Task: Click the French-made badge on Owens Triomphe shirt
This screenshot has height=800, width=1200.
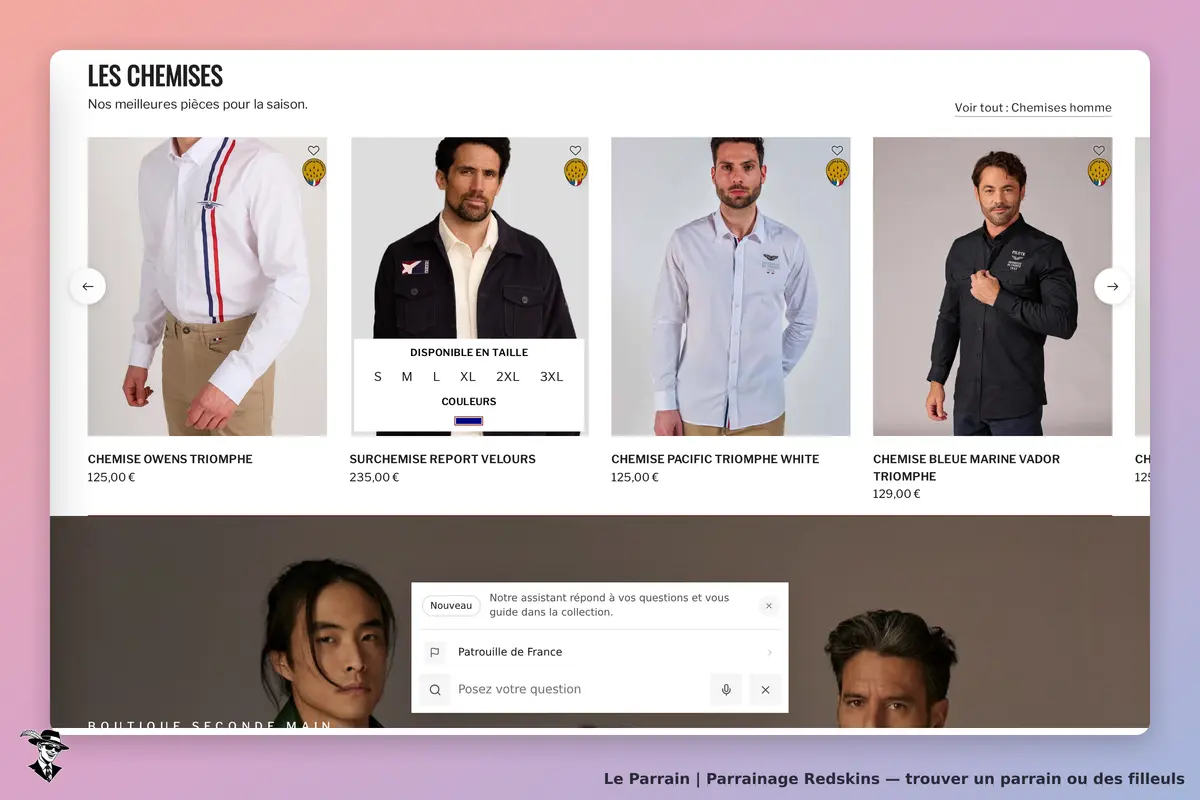Action: [x=314, y=173]
